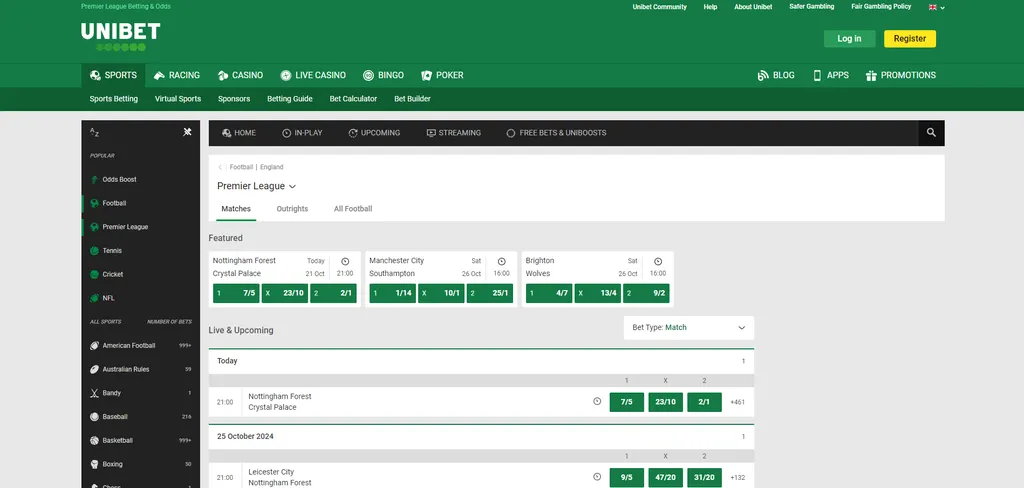
Task: Click the Apps phone icon
Action: coord(817,76)
